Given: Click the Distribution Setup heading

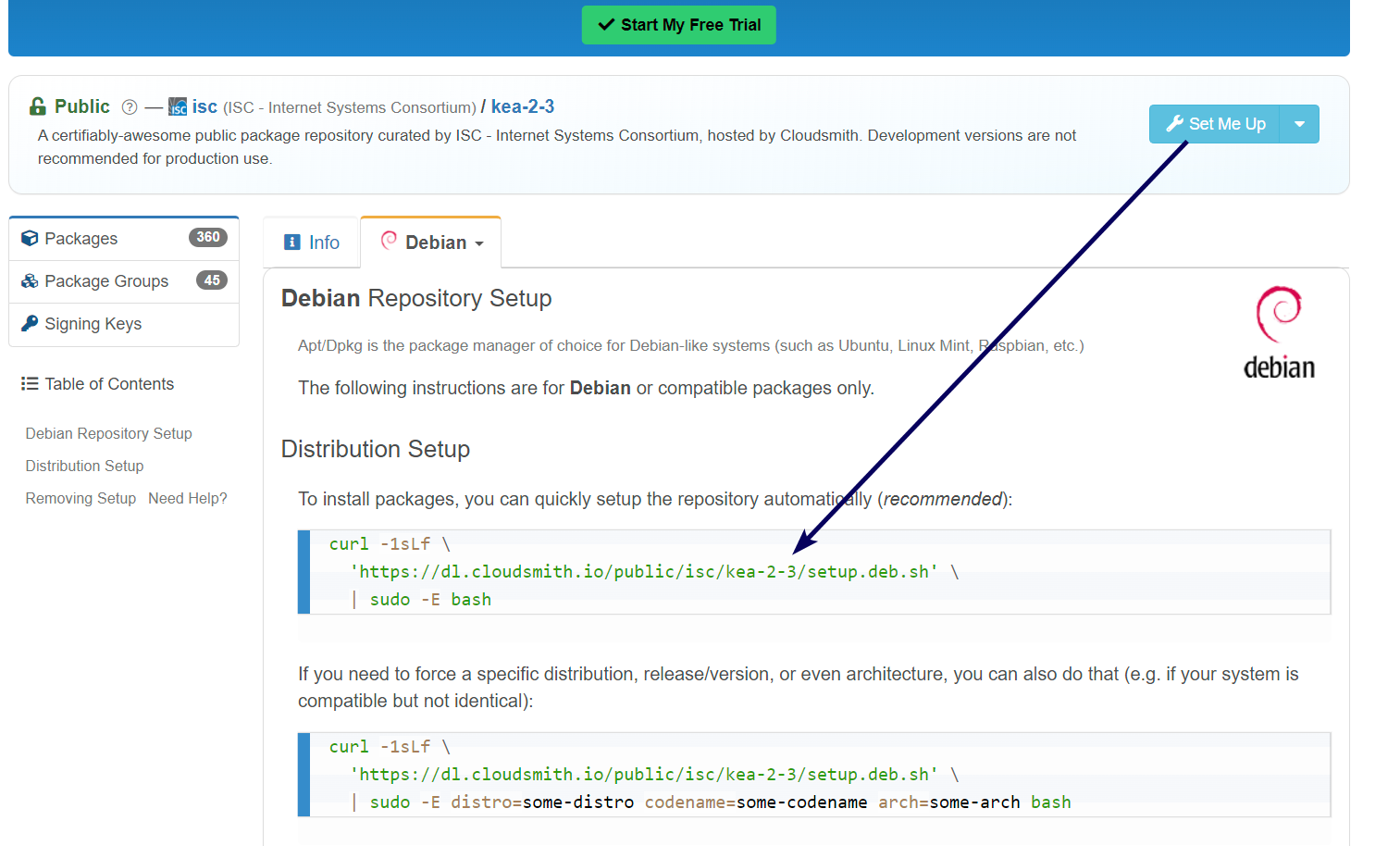Looking at the screenshot, I should (x=376, y=449).
